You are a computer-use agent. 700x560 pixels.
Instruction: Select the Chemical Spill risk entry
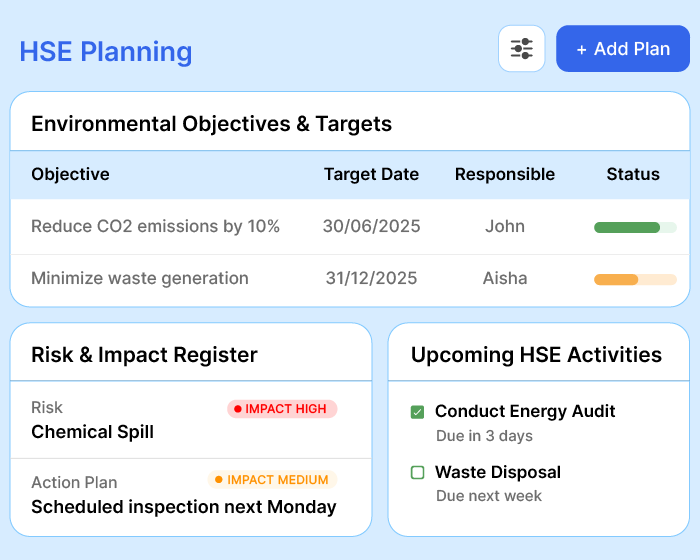93,432
